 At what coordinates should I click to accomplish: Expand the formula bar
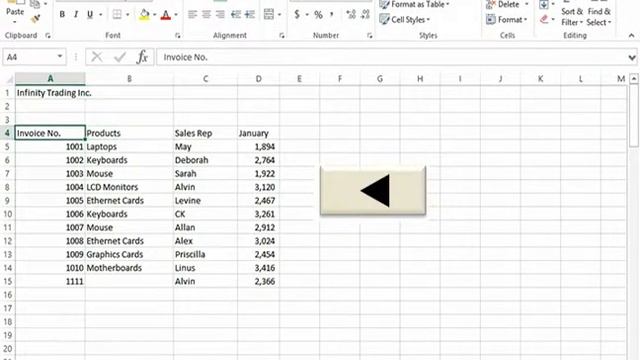tap(632, 58)
